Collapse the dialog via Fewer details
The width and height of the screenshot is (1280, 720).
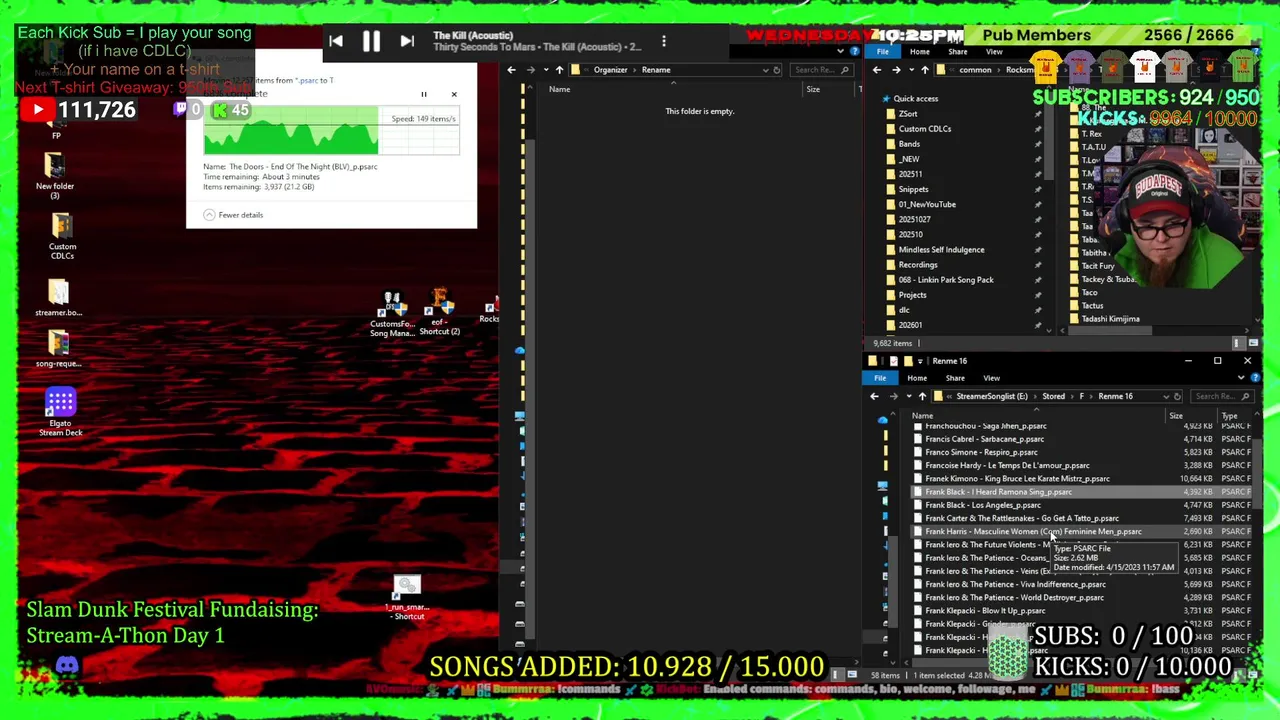234,215
